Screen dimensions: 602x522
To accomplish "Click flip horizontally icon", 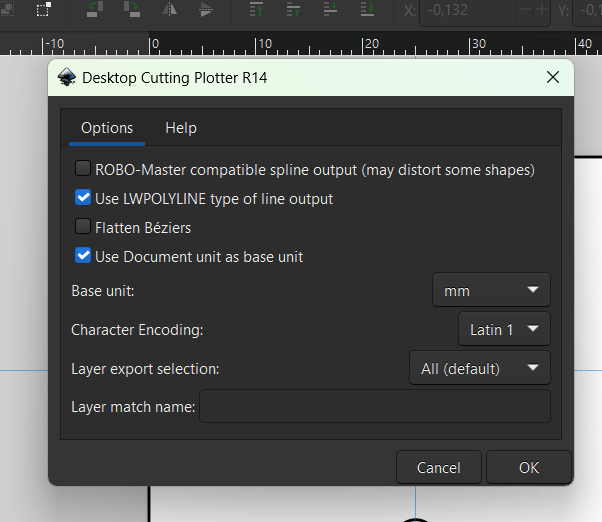I will pos(169,9).
